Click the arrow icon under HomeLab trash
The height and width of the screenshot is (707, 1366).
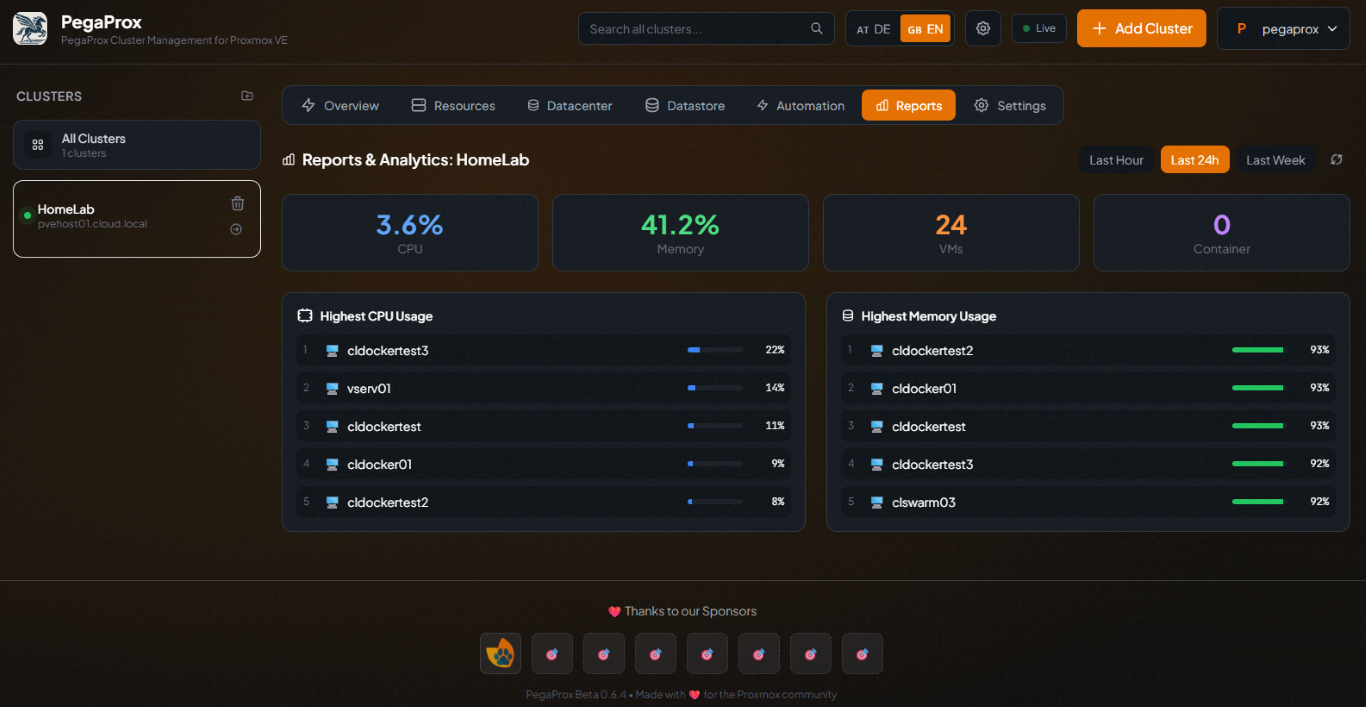pos(236,229)
